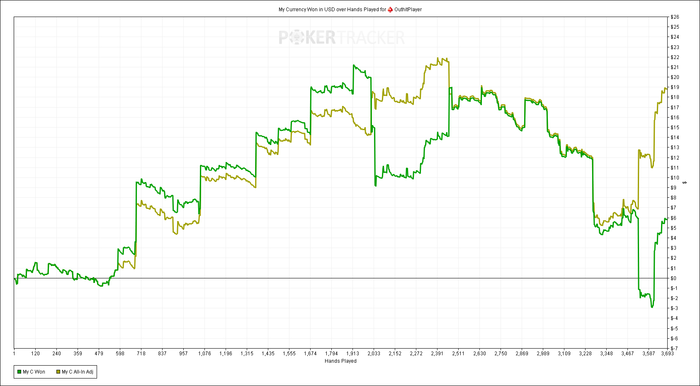The image size is (700, 386).
Task: Click the x-axis label '1,794'
Action: click(331, 353)
